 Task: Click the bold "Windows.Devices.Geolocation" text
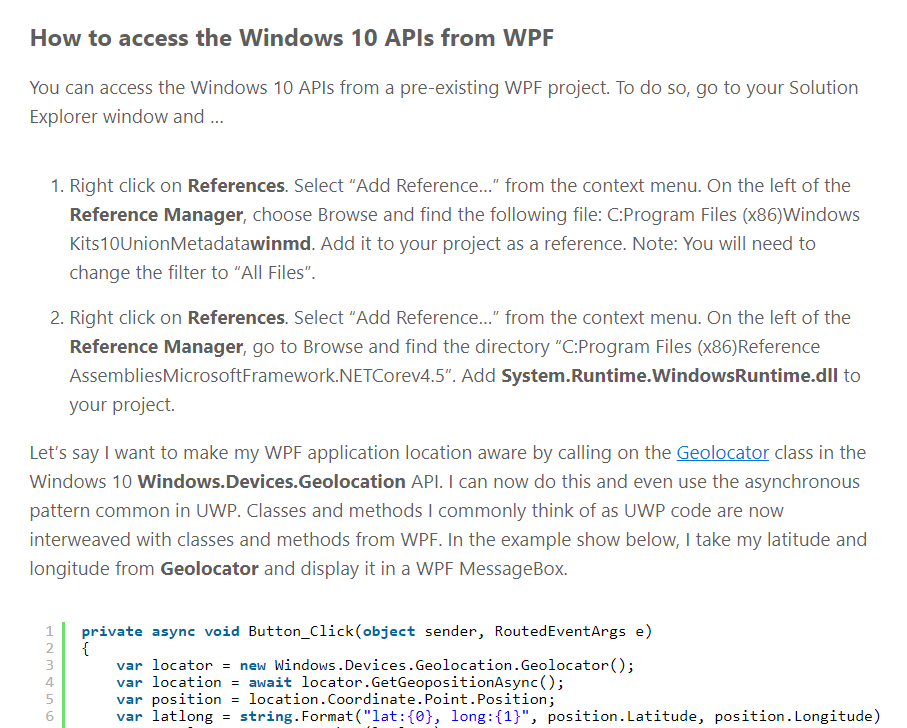[x=271, y=482]
